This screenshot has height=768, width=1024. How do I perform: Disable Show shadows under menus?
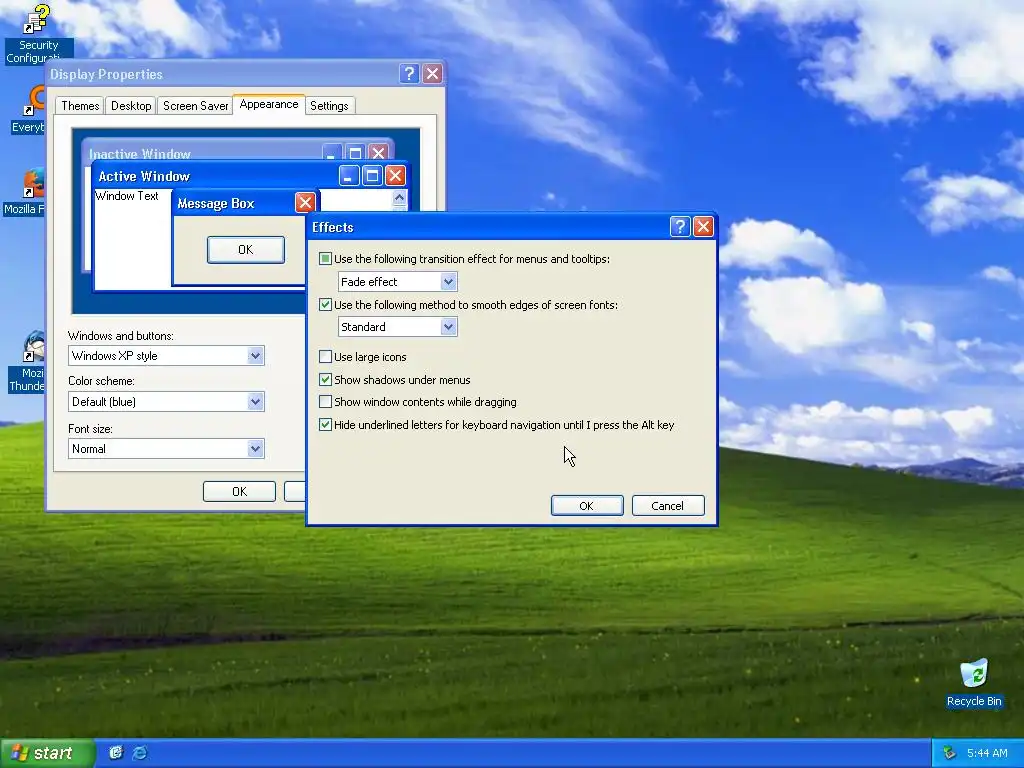point(325,379)
